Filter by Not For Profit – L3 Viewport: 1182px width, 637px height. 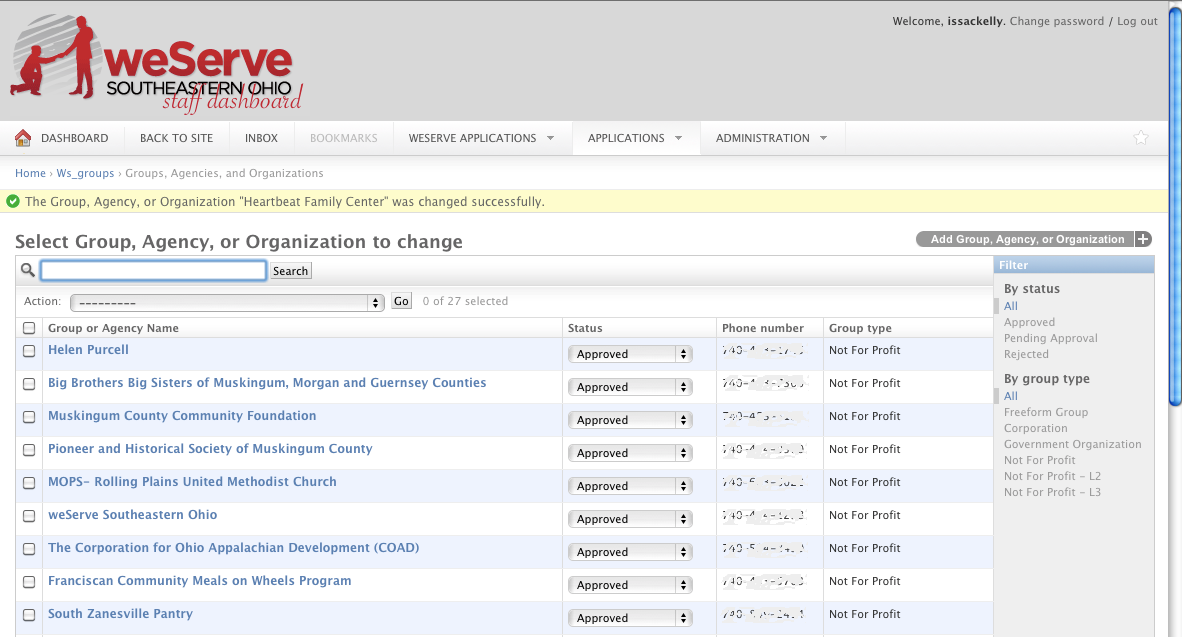pyautogui.click(x=1052, y=492)
